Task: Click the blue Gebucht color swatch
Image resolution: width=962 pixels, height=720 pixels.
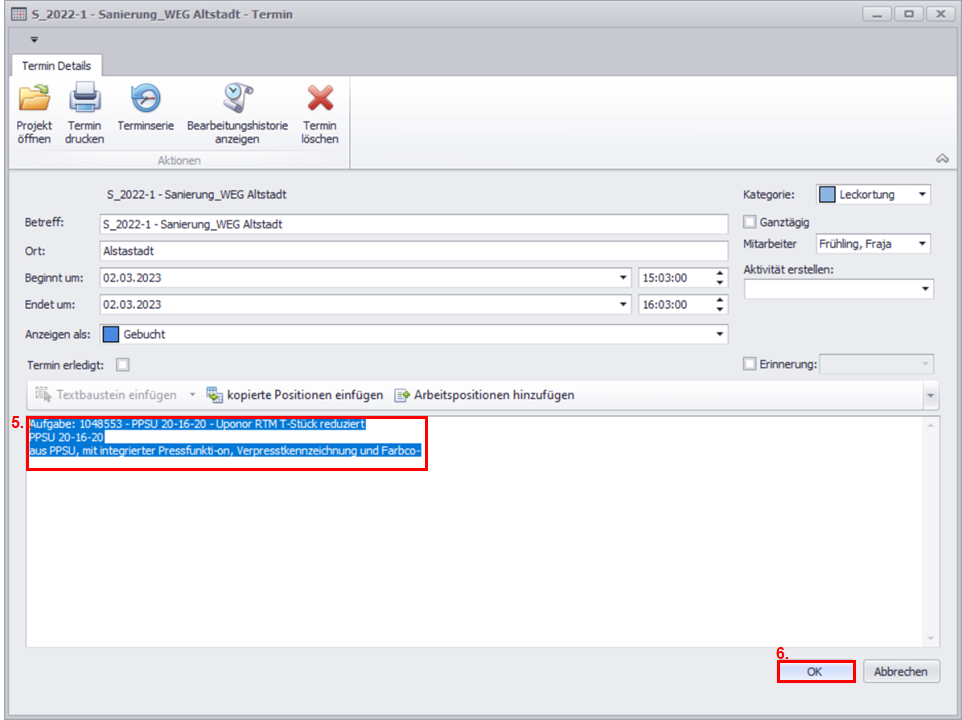Action: click(x=111, y=334)
